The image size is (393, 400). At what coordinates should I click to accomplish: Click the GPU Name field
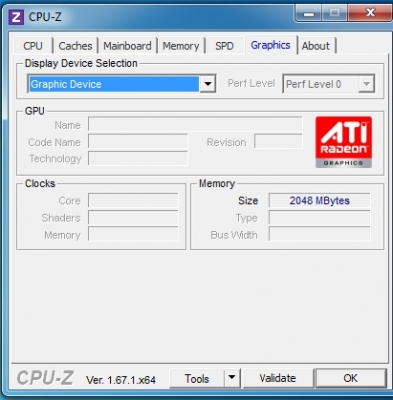pyautogui.click(x=195, y=125)
